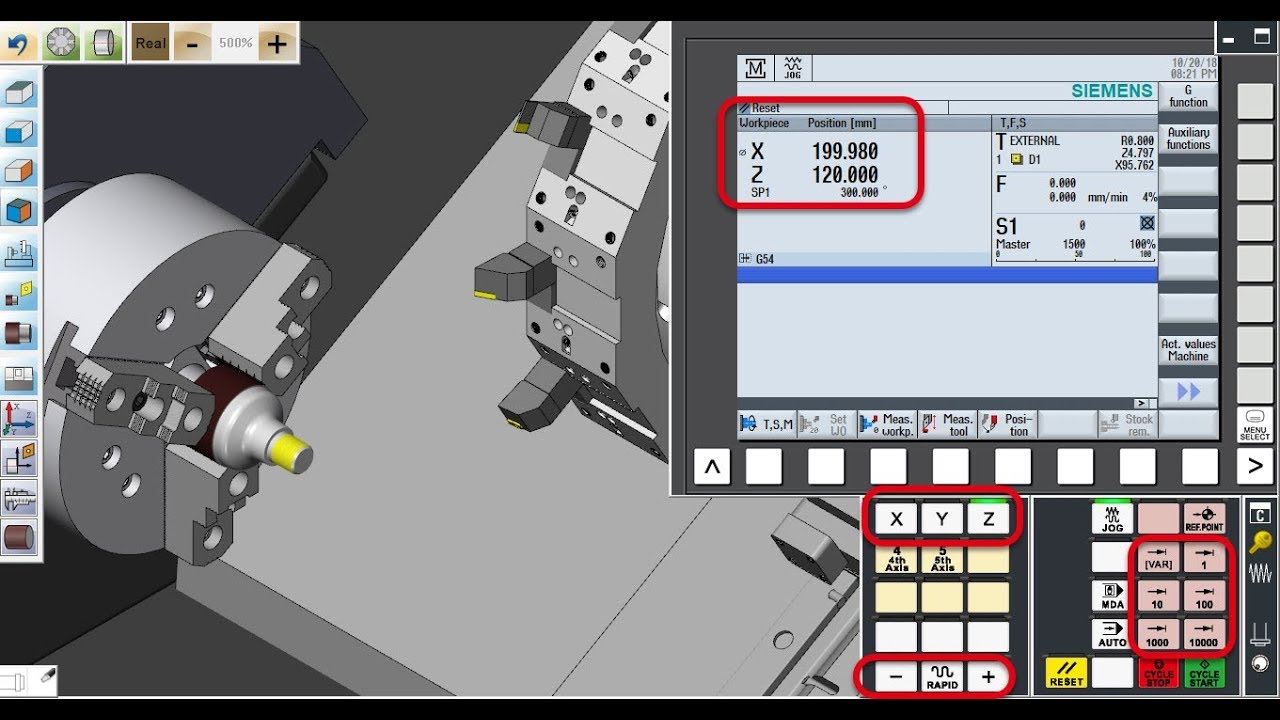Click the yellow RESET key
This screenshot has width=1280, height=720.
coord(1066,673)
